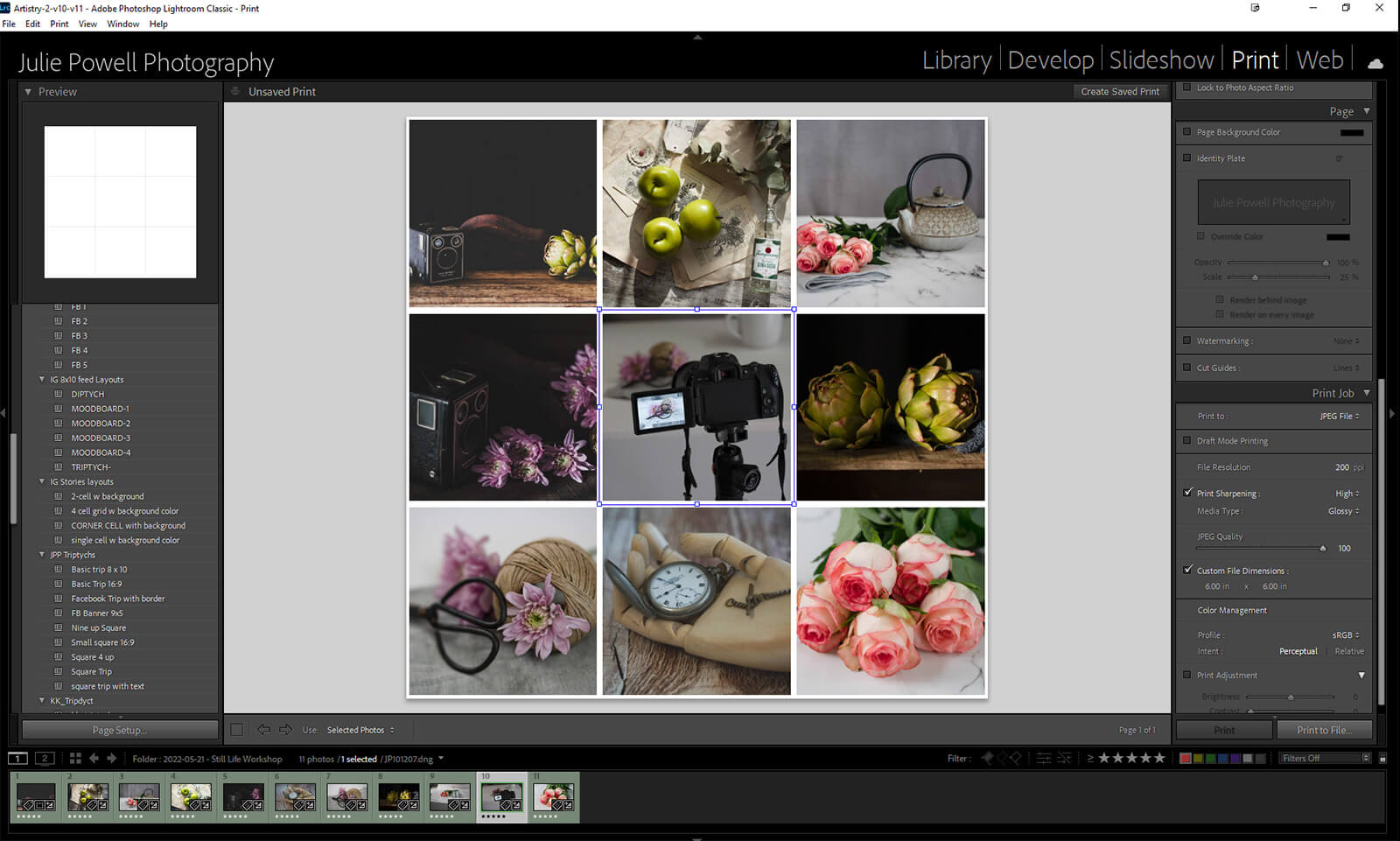Image resolution: width=1400 pixels, height=841 pixels.
Task: Enable the Watermarking checkbox
Action: [x=1187, y=341]
